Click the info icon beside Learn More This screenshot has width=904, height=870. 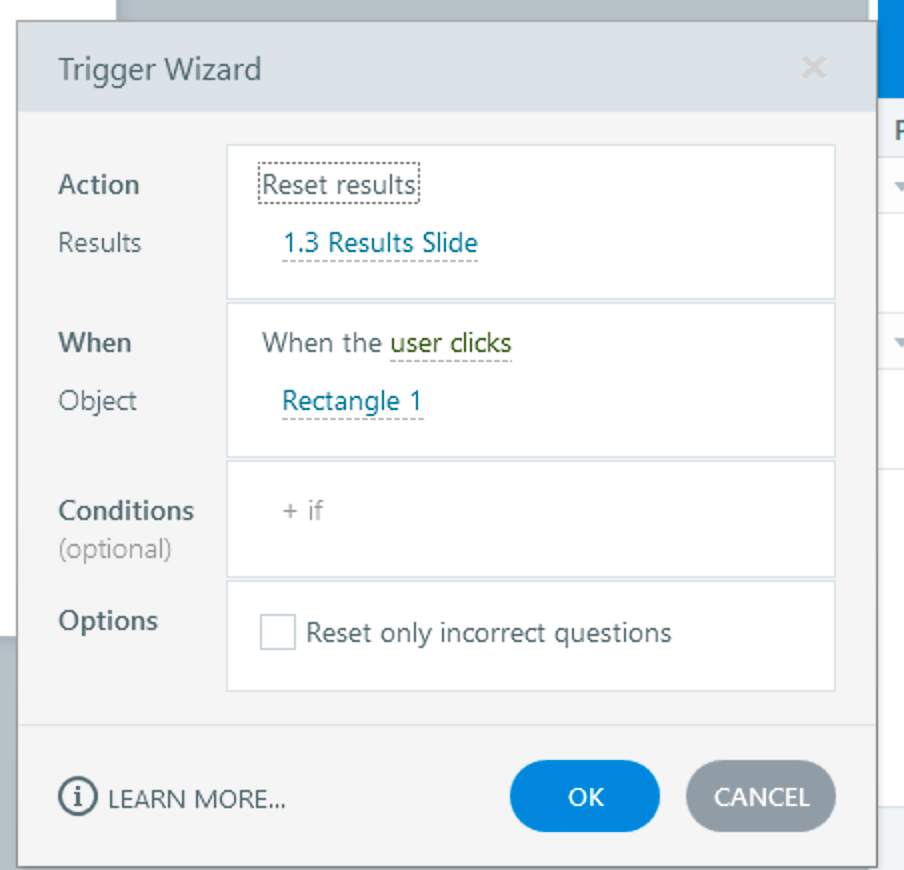click(78, 797)
